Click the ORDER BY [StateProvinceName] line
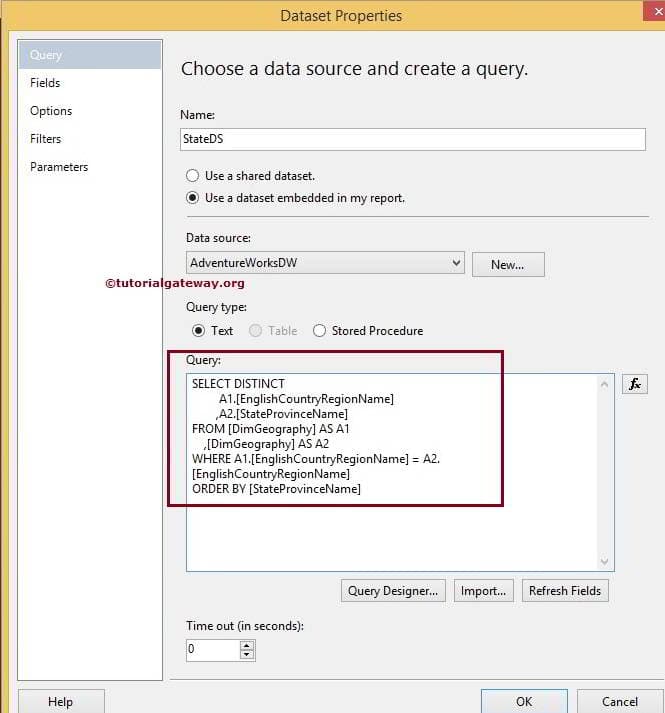The image size is (665, 713). (277, 489)
